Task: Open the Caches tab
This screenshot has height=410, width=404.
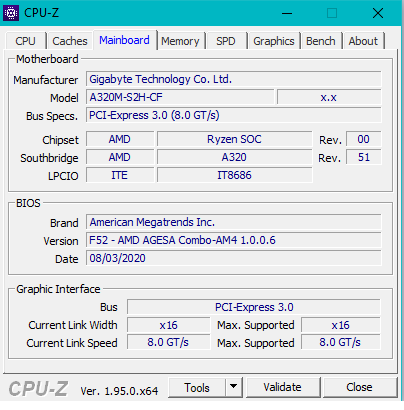Action: [x=70, y=41]
